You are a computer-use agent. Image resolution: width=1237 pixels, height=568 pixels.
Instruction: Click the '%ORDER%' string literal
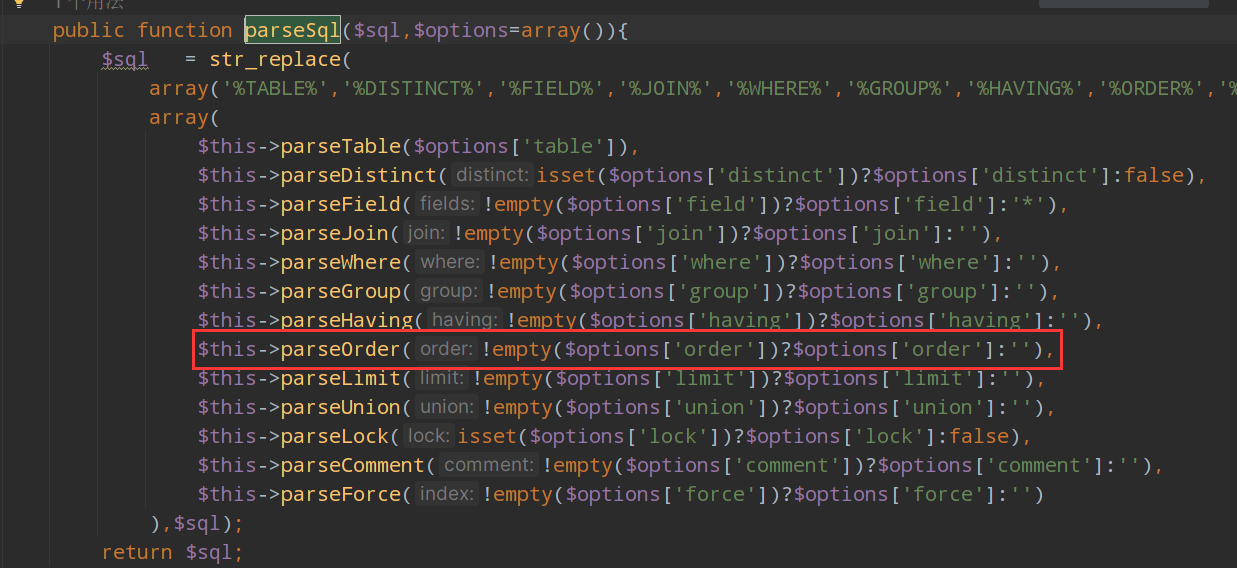[x=1153, y=89]
